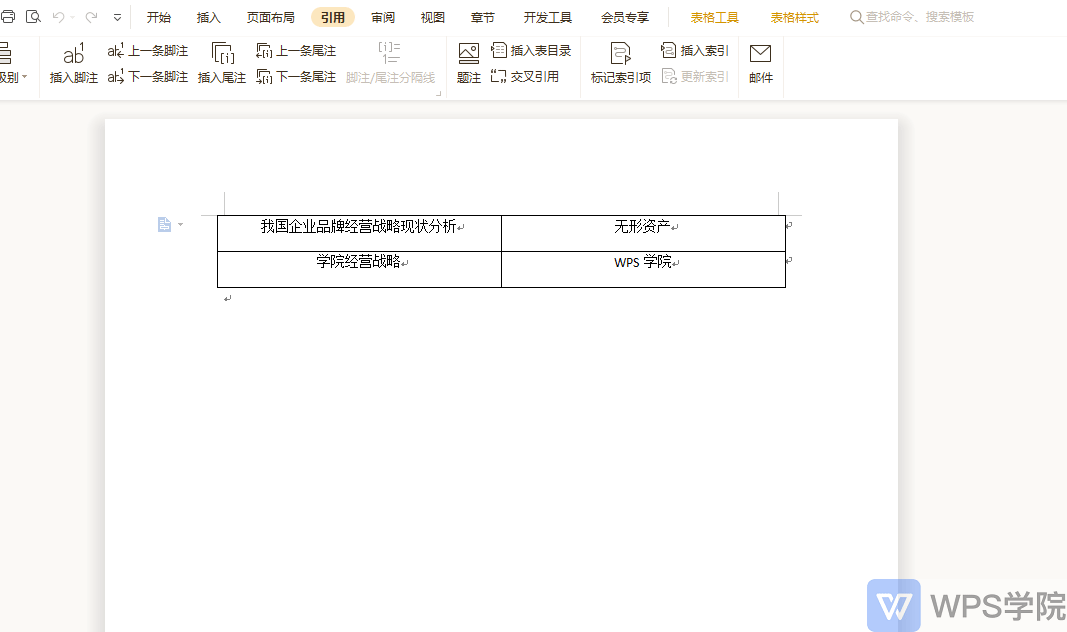Click the Print icon in quick access toolbar
1067x632 pixels.
coord(8,17)
